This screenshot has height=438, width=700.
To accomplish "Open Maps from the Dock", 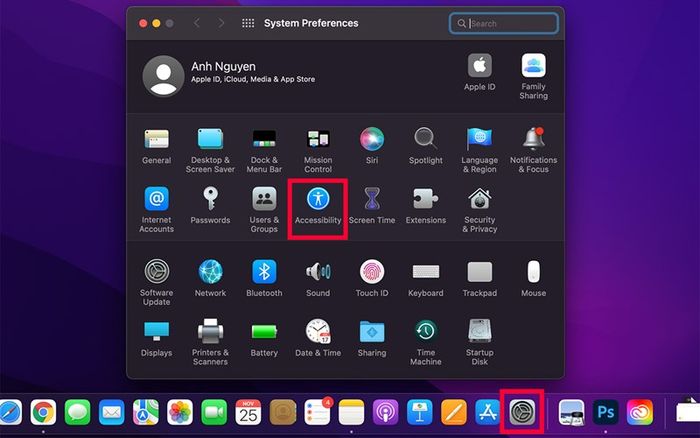I will (146, 412).
